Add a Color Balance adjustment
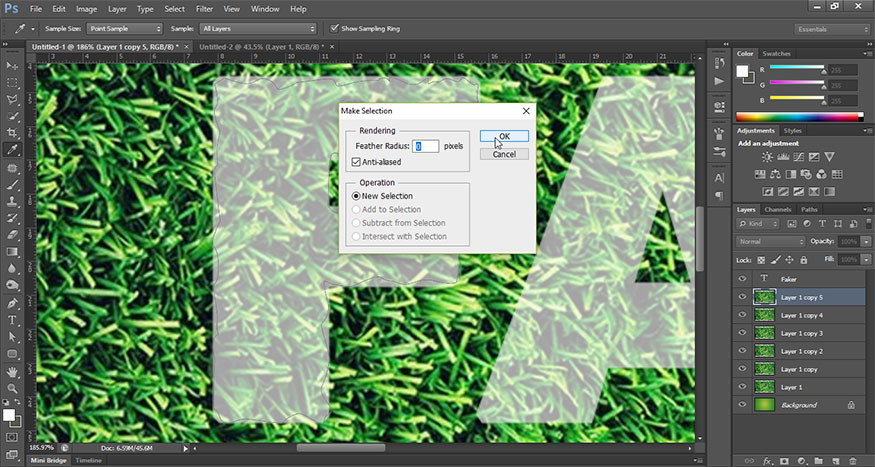 775,174
